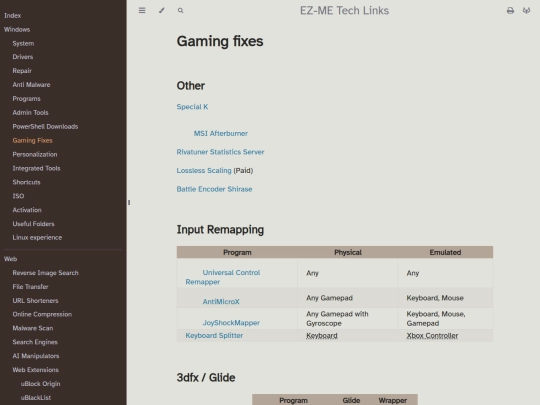Go to the System page

tap(23, 43)
